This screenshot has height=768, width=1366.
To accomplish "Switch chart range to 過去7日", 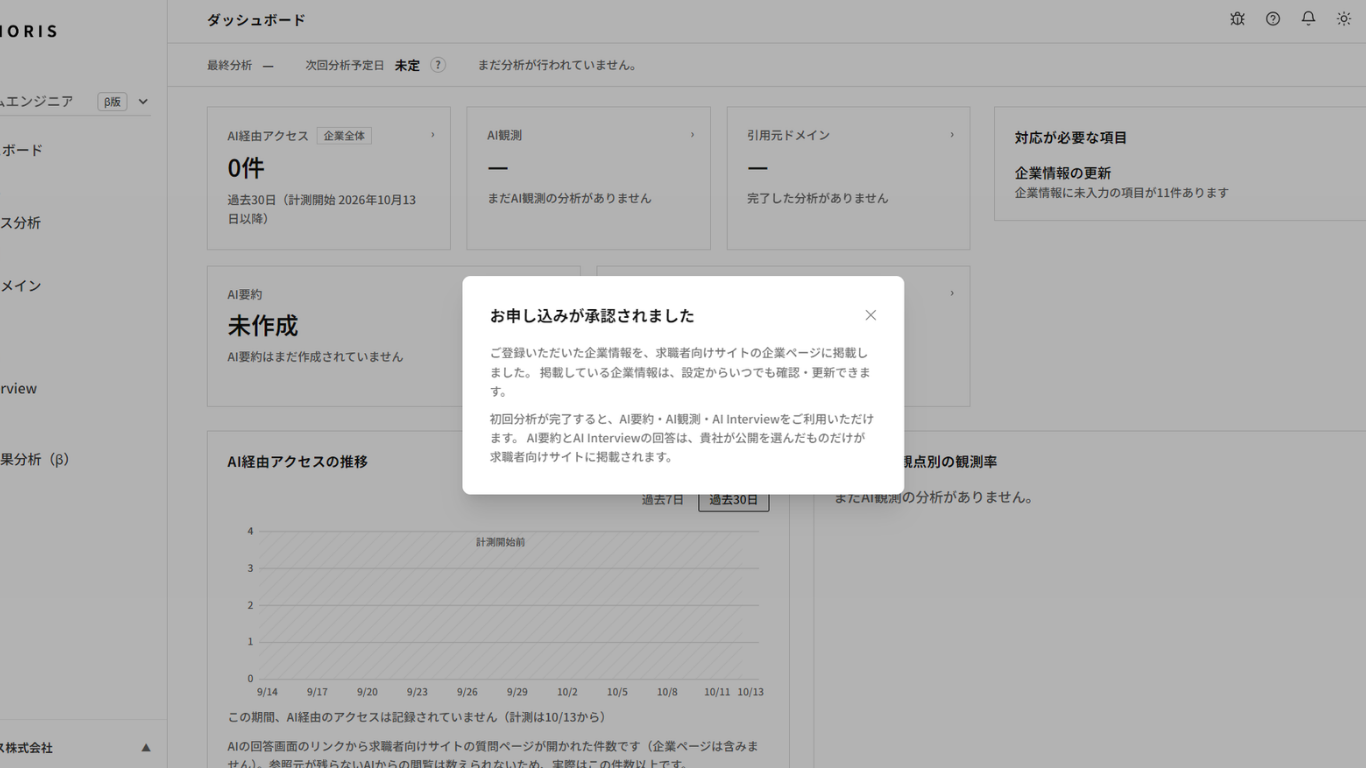I will 663,500.
